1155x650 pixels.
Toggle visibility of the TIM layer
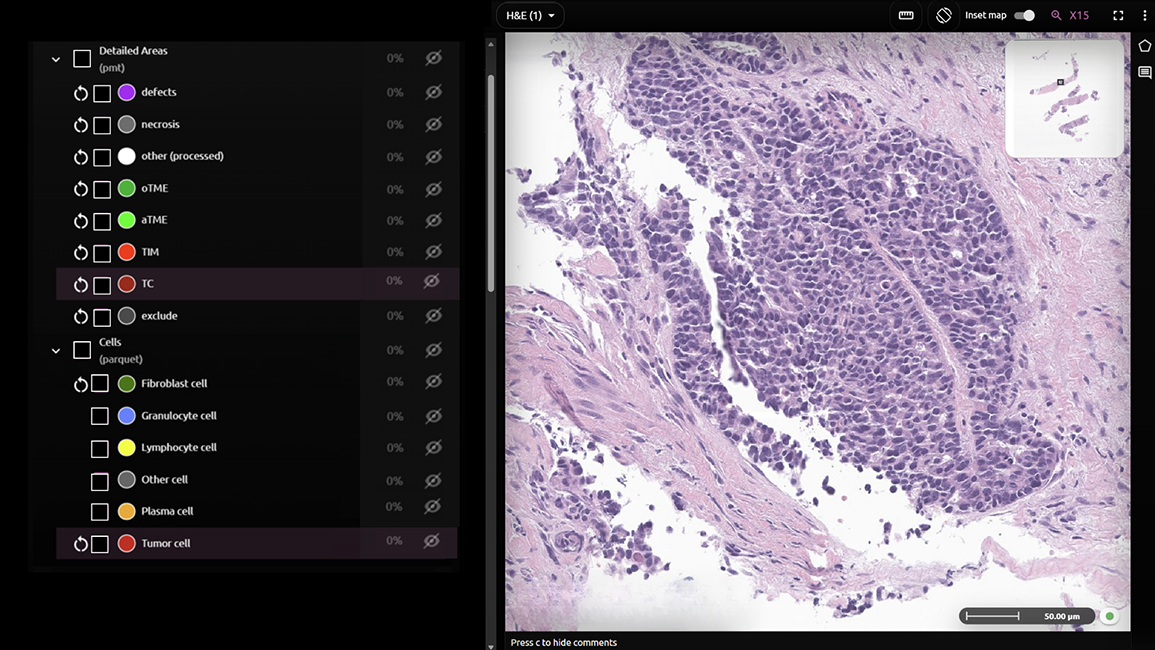(x=434, y=252)
